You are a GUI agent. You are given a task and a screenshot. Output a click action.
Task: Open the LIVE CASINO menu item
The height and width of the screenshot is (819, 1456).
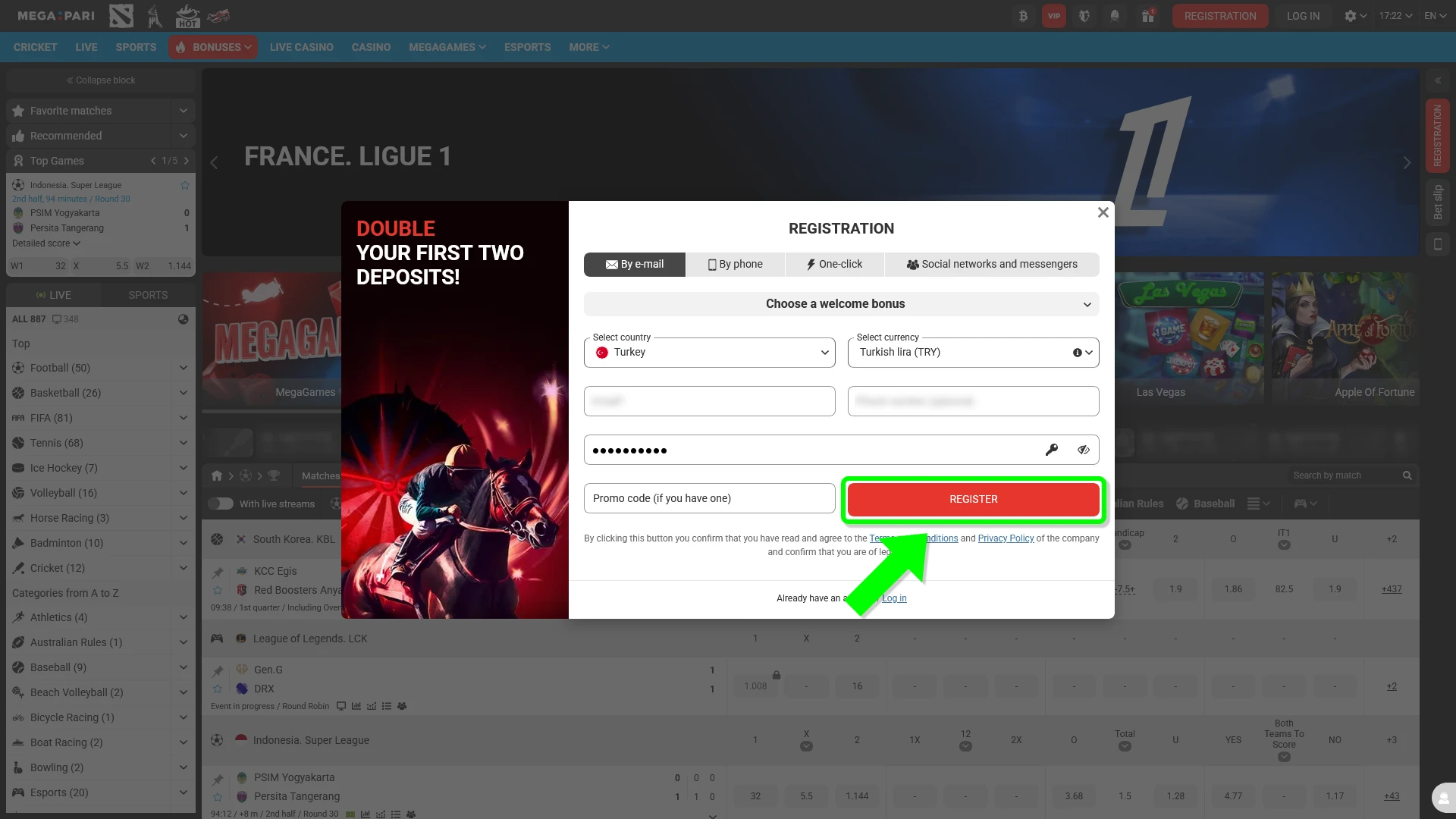tap(301, 47)
